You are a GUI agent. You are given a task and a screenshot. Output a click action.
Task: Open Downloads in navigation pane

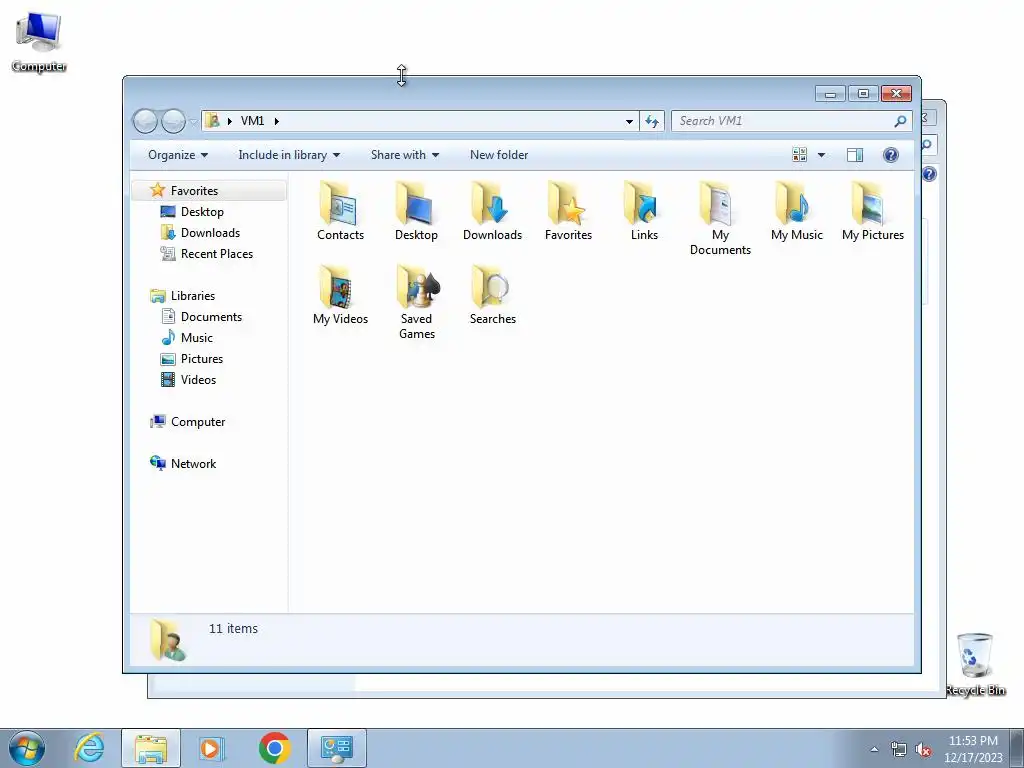point(210,232)
